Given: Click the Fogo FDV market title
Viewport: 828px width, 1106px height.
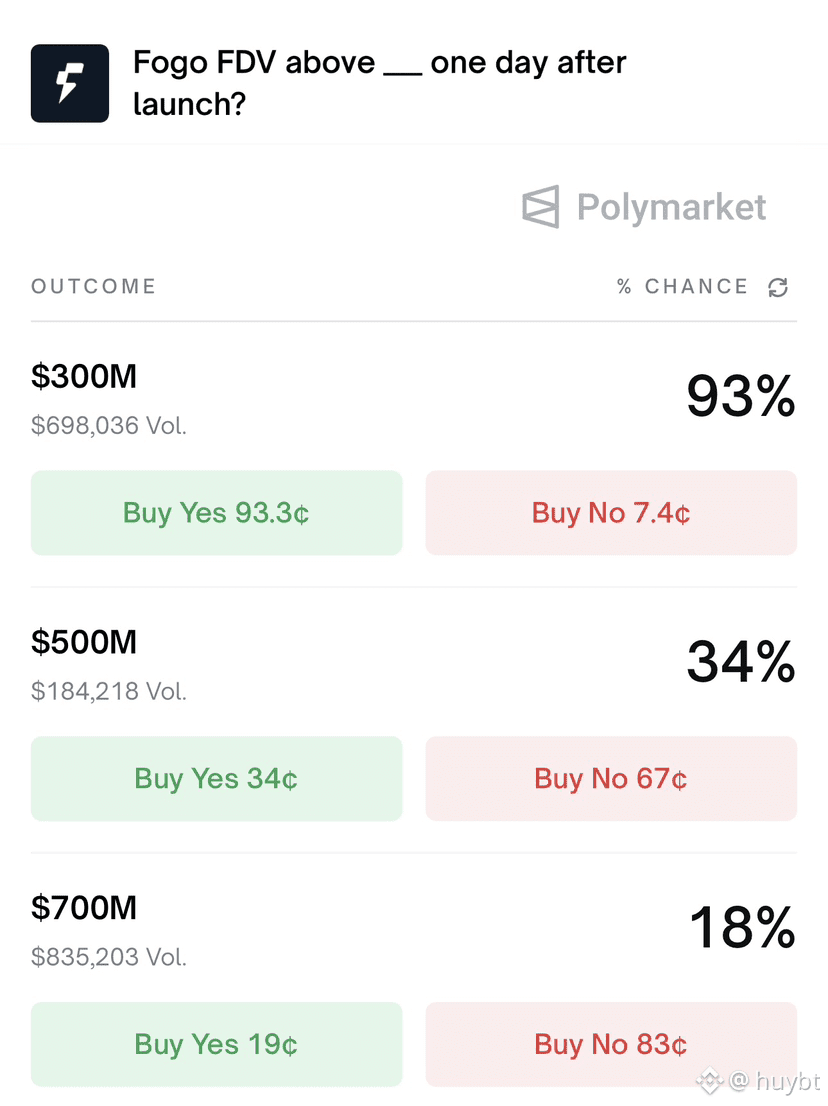Looking at the screenshot, I should click(379, 83).
